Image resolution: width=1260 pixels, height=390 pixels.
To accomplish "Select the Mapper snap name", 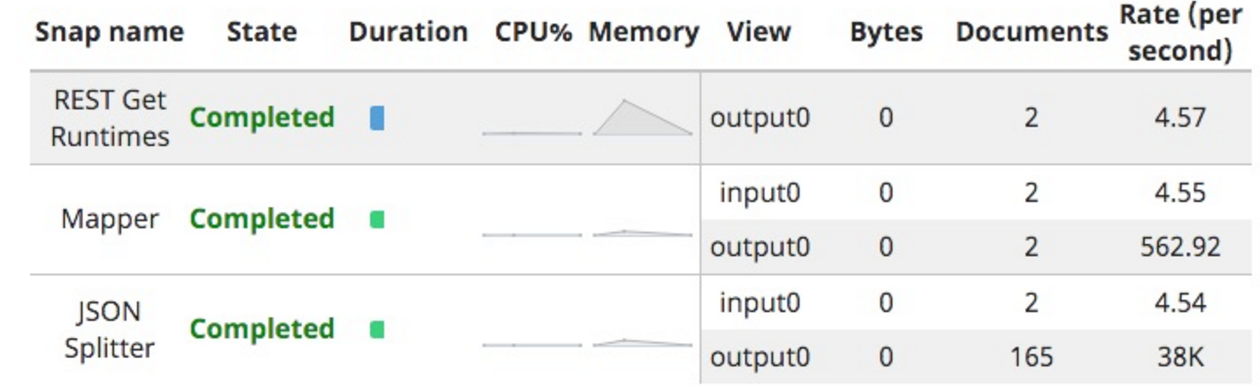I will [x=110, y=219].
